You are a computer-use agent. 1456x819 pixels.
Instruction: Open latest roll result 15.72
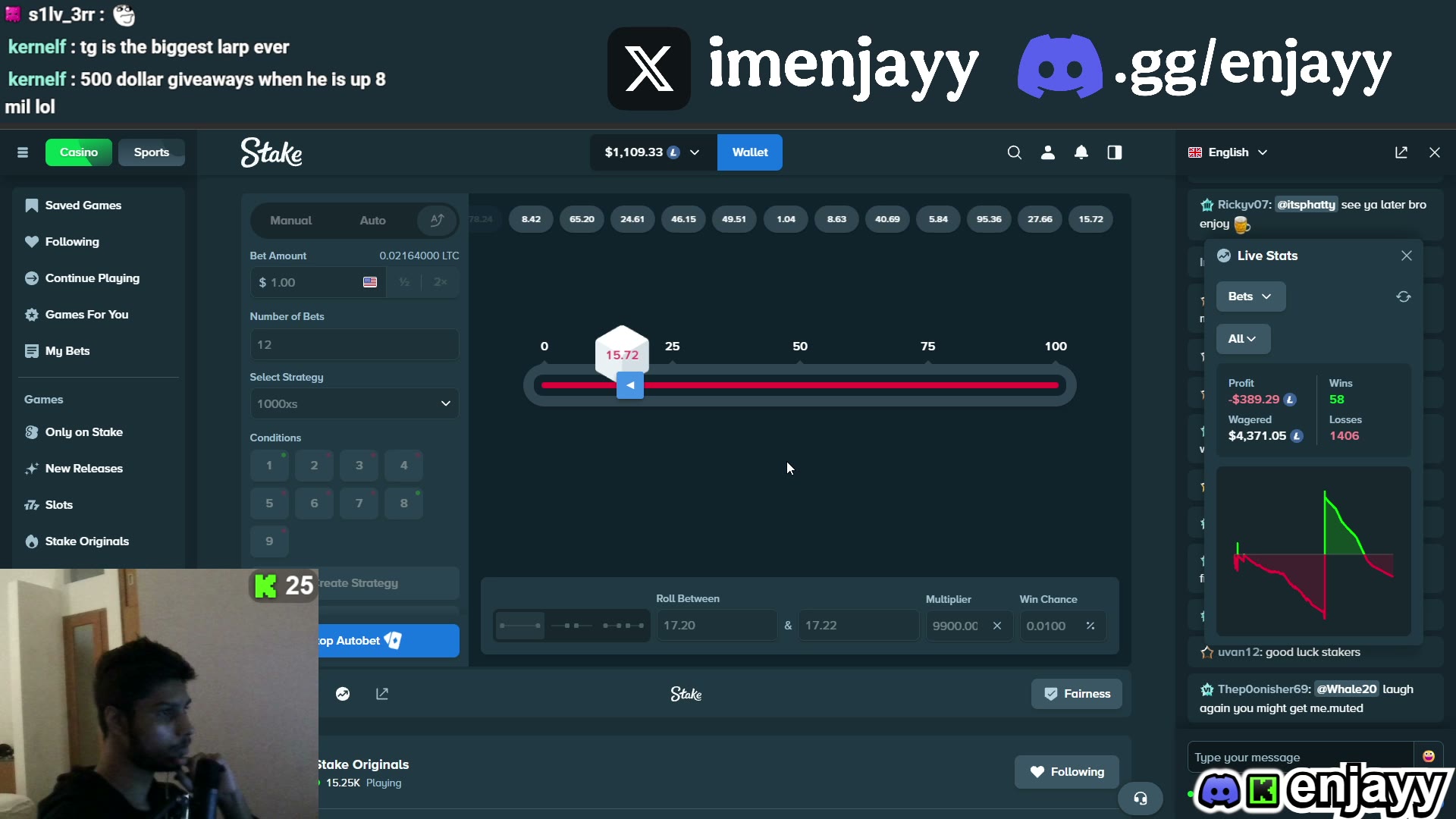[x=1090, y=219]
